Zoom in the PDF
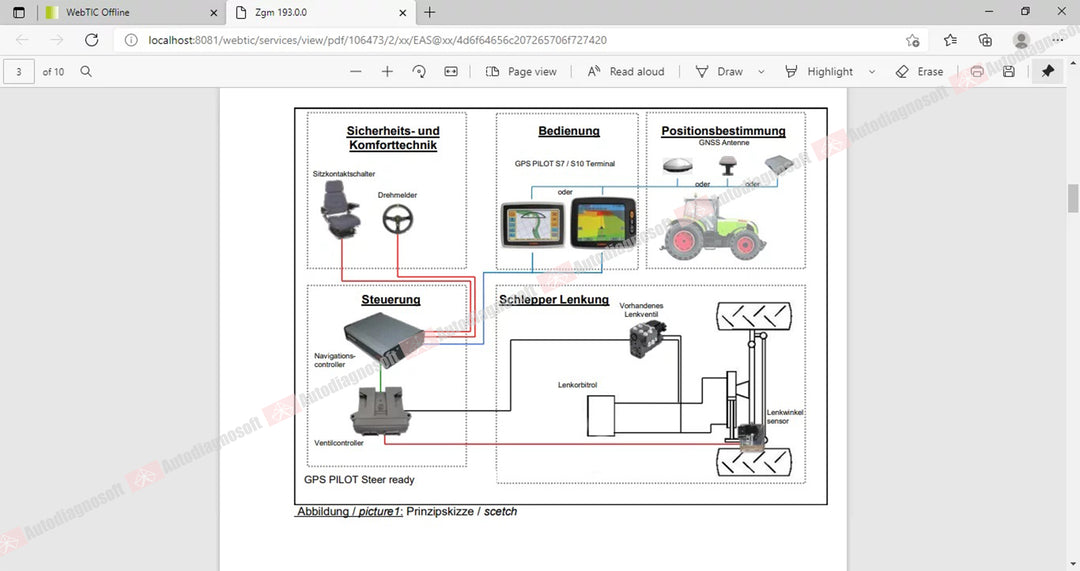This screenshot has height=571, width=1080. pyautogui.click(x=387, y=72)
